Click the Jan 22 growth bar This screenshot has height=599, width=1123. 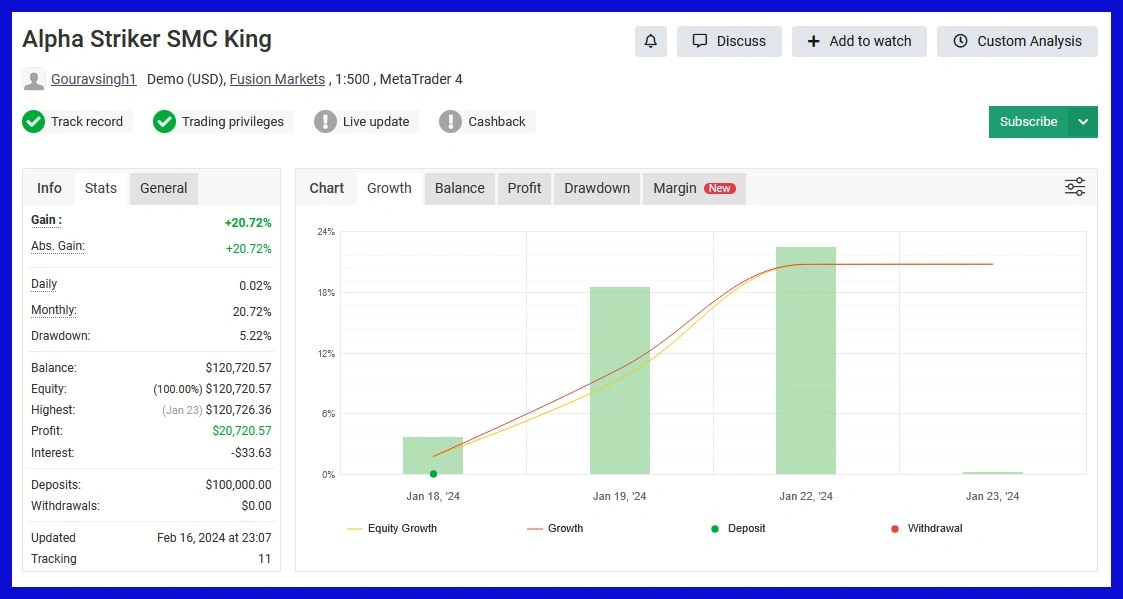(x=805, y=360)
